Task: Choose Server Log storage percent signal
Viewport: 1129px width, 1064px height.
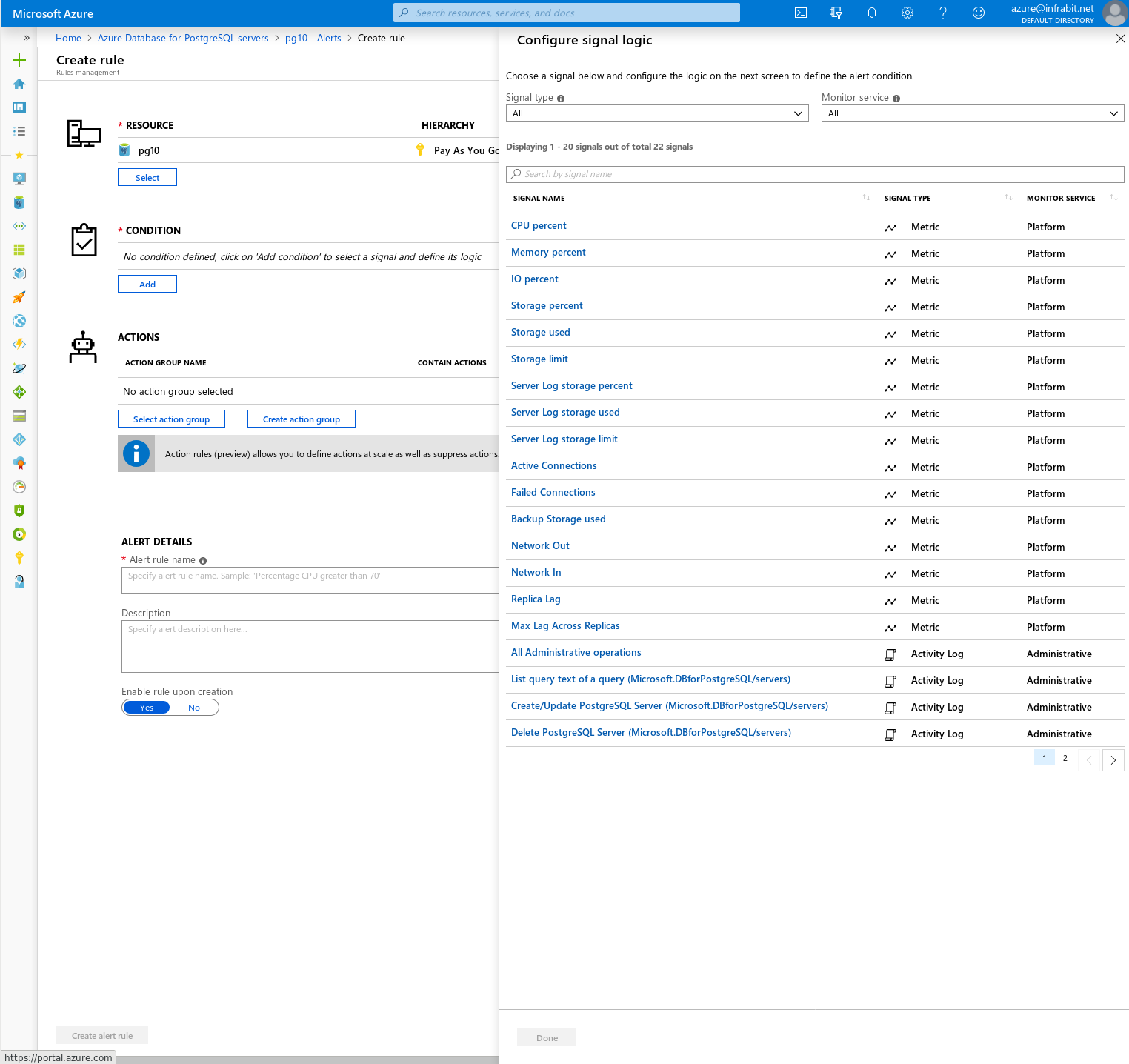Action: coord(572,386)
